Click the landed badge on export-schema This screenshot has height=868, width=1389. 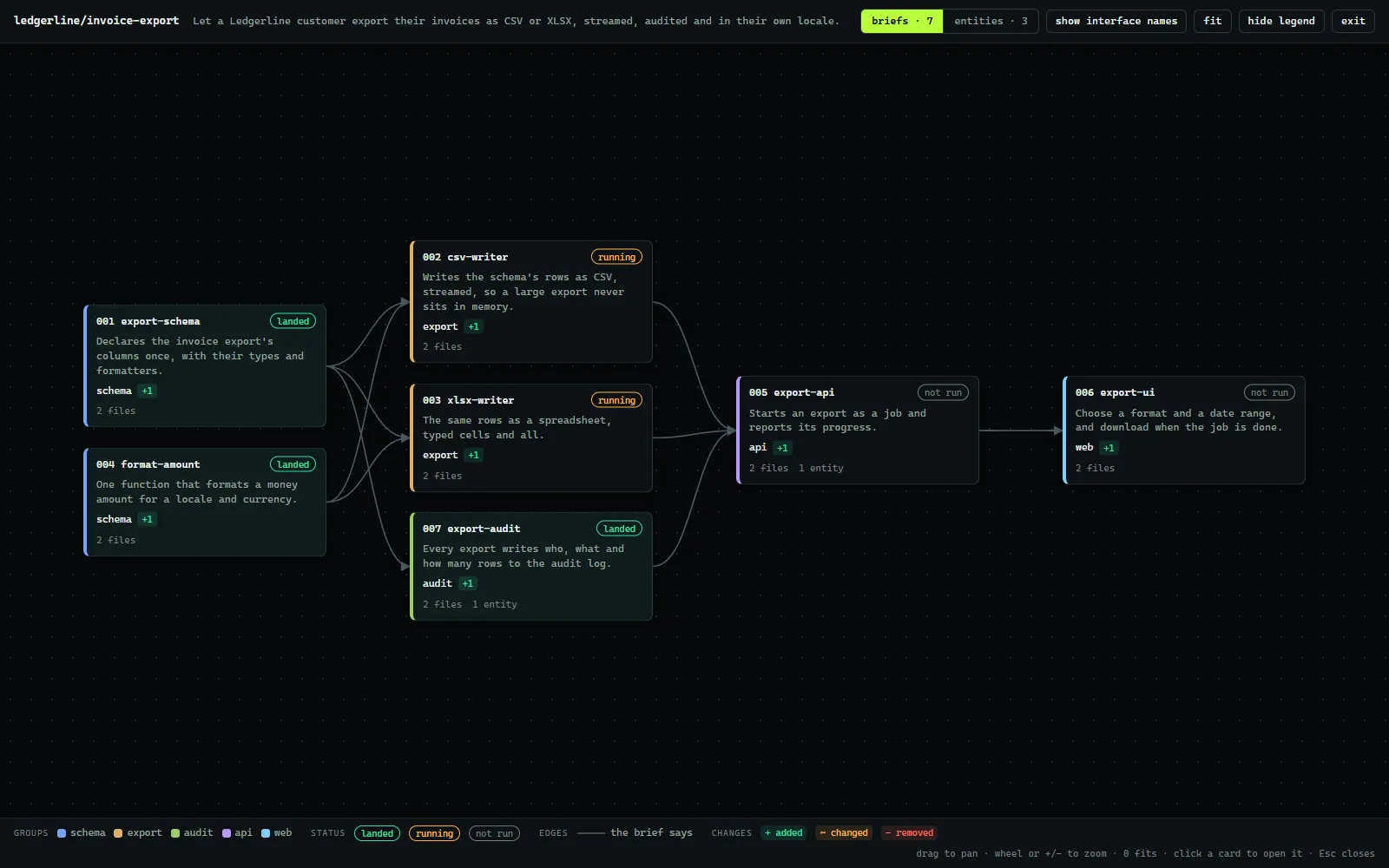click(x=293, y=321)
